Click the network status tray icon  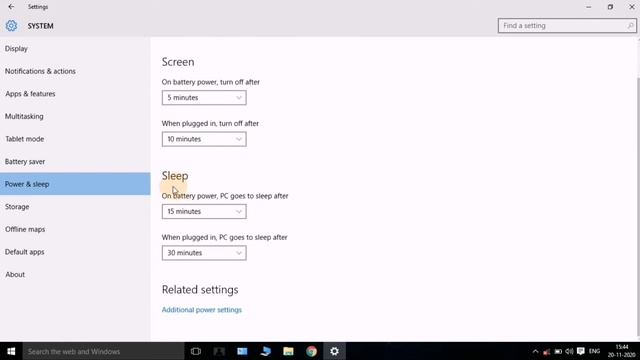coord(547,351)
